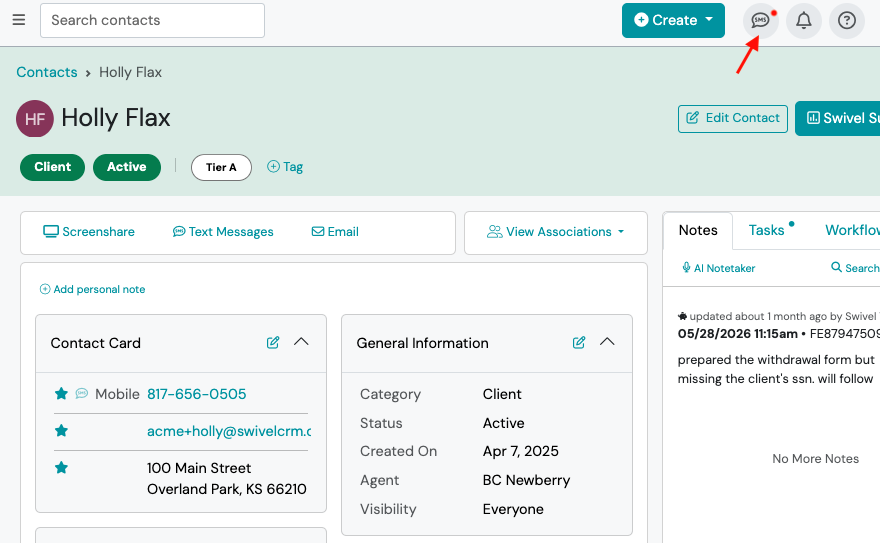This screenshot has height=543, width=880.
Task: Click the Client status badge
Action: (x=52, y=167)
